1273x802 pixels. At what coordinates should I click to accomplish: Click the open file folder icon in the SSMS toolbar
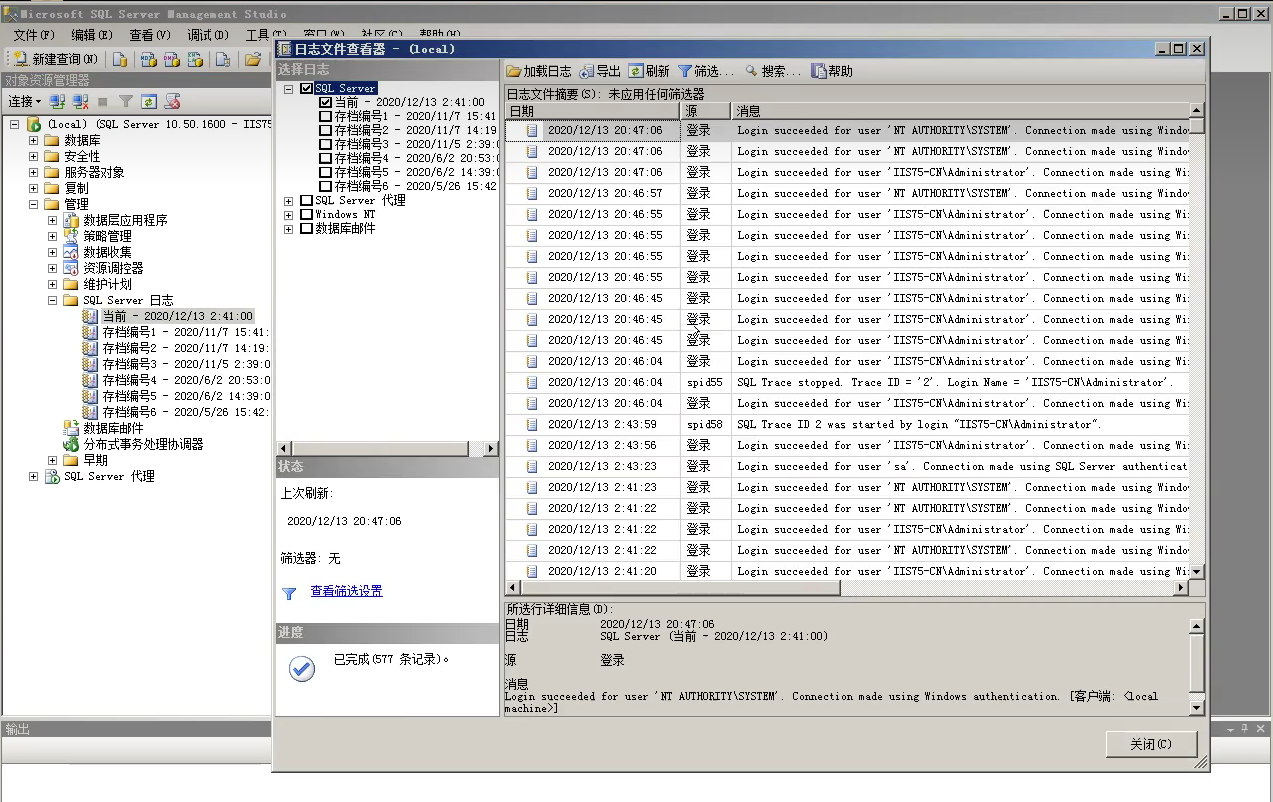coord(253,59)
